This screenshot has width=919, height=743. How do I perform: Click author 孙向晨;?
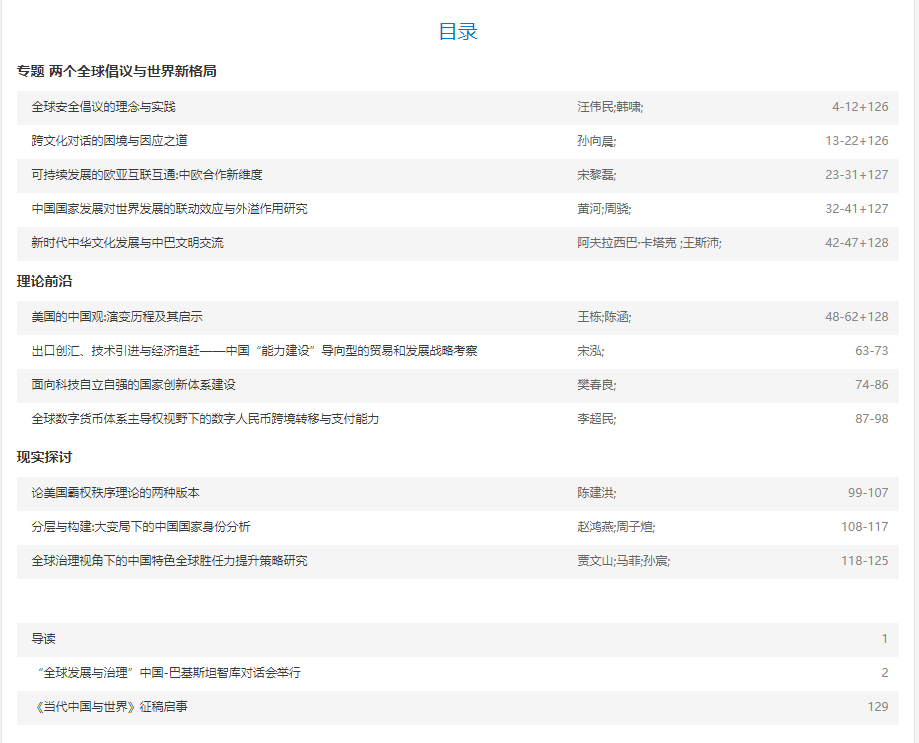click(x=597, y=141)
